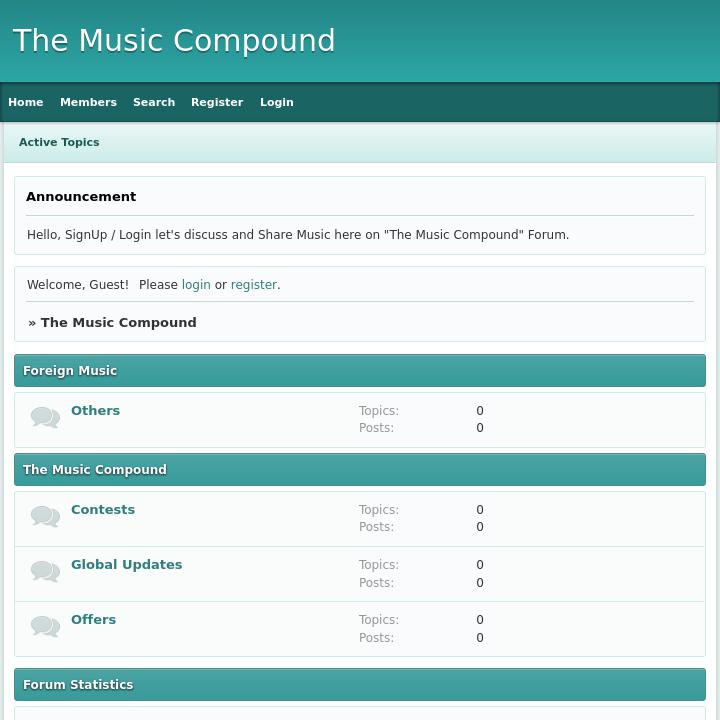This screenshot has width=720, height=720.
Task: Open the Contests board
Action: 103,509
